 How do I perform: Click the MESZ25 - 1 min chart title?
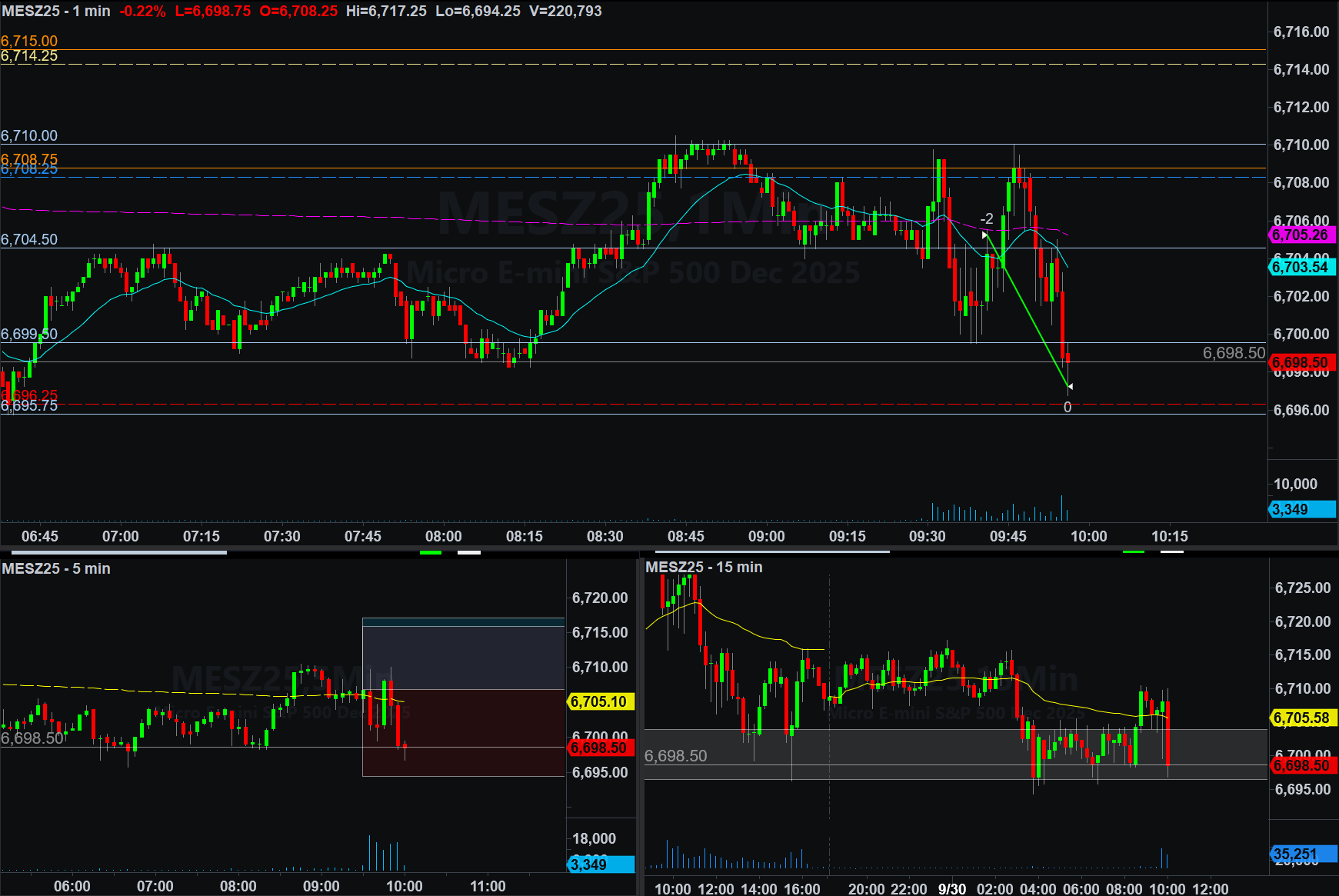tap(56, 12)
